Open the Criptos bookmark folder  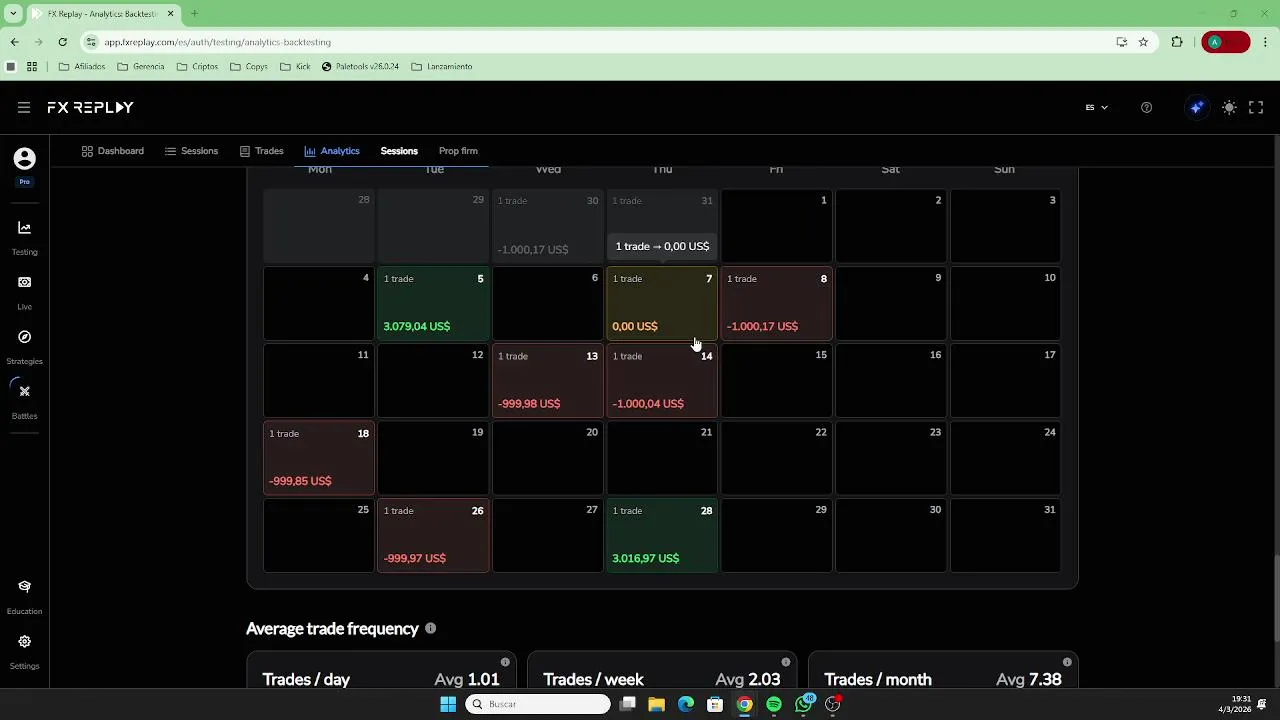point(197,67)
